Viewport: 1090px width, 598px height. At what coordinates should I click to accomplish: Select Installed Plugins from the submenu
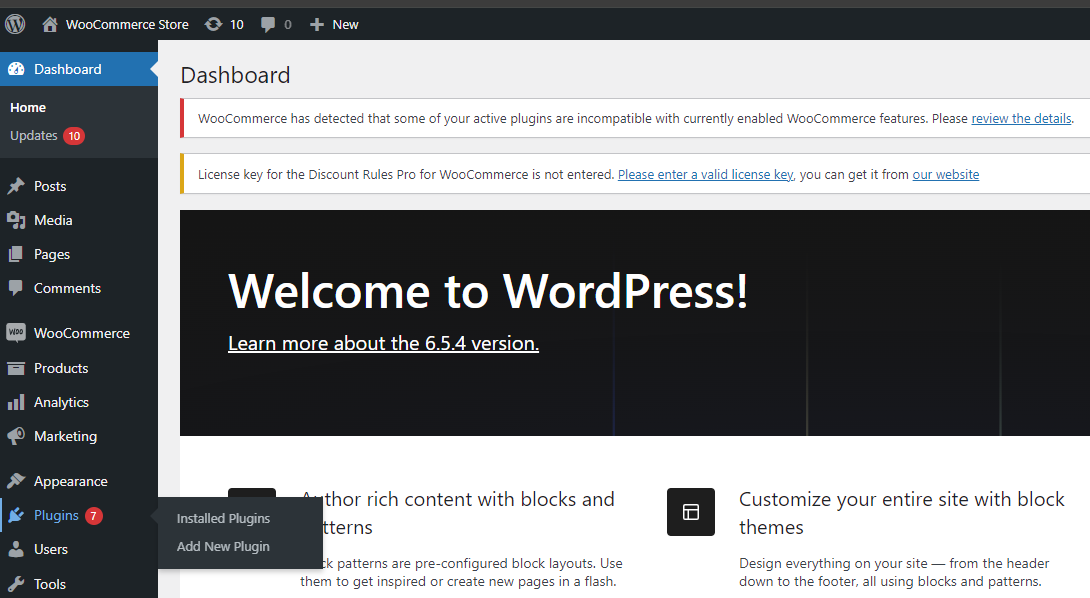click(x=222, y=518)
